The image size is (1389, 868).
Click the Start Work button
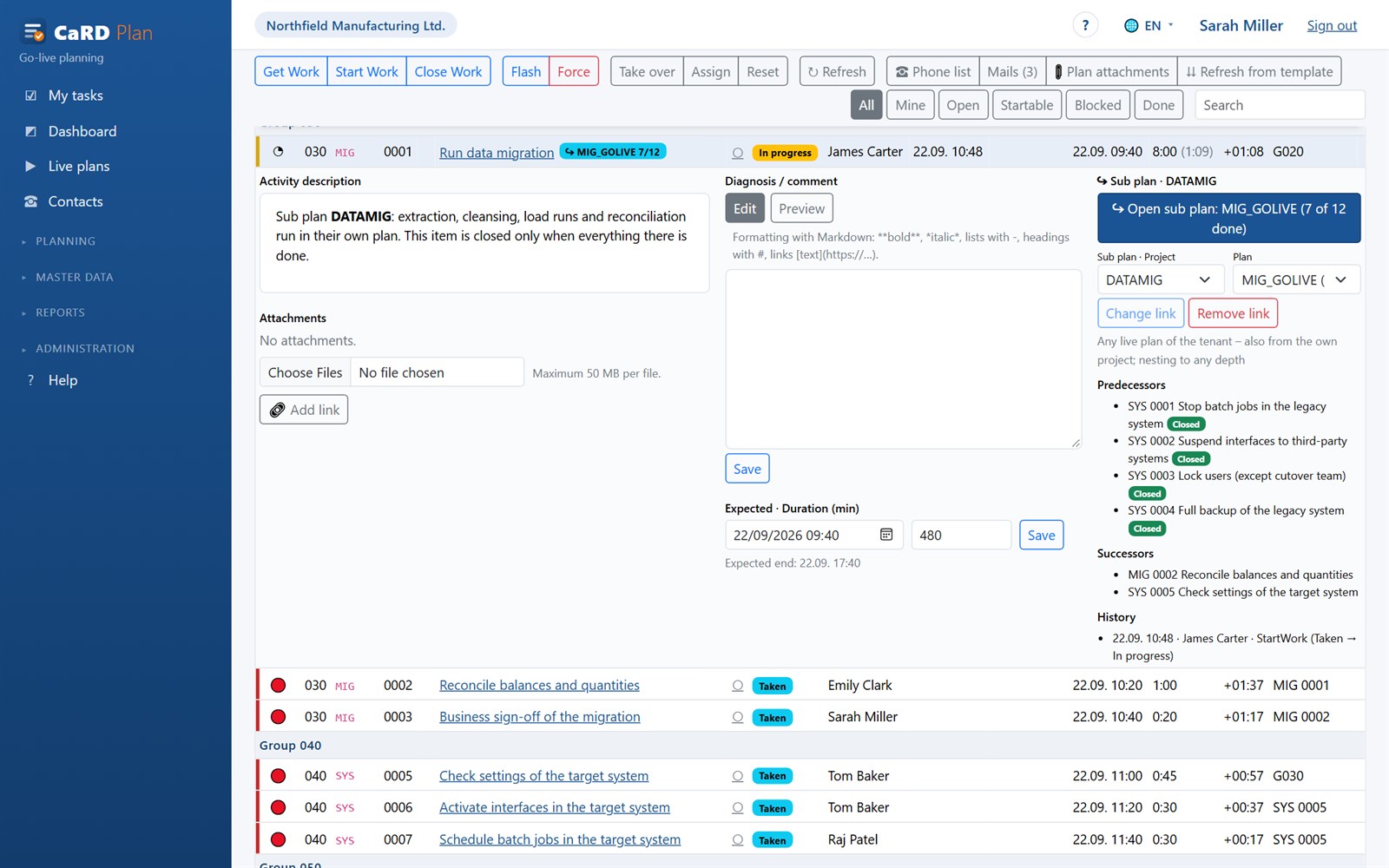[x=366, y=72]
